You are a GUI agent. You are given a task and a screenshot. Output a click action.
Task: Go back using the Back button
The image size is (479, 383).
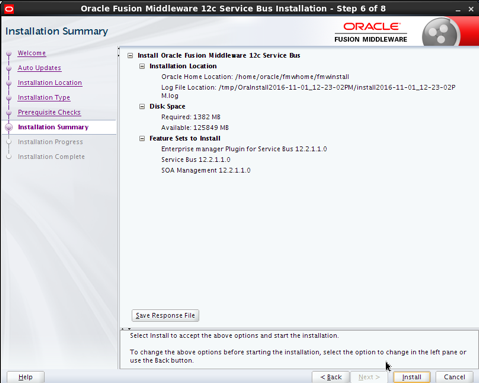click(331, 377)
